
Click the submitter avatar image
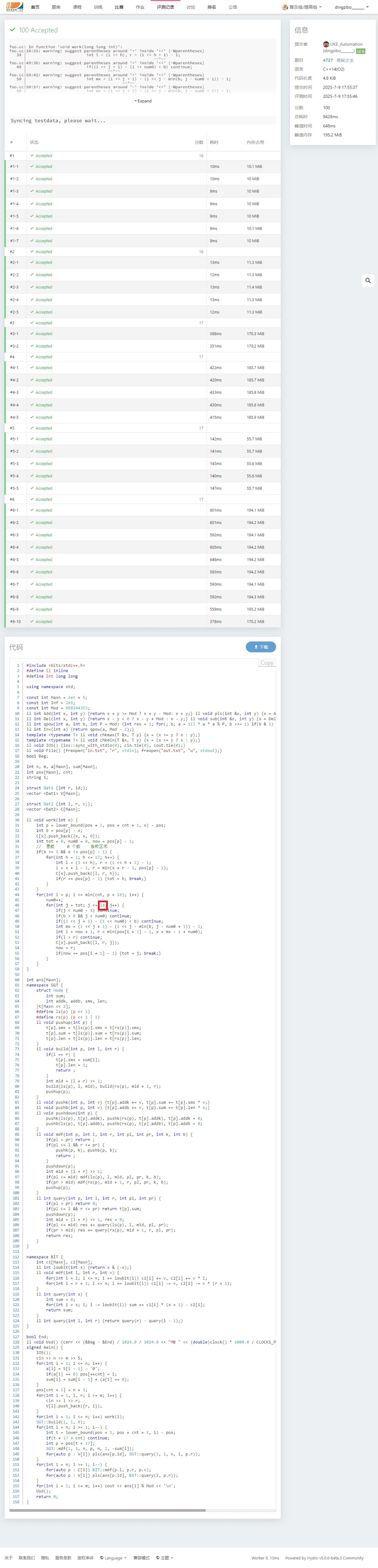(326, 44)
